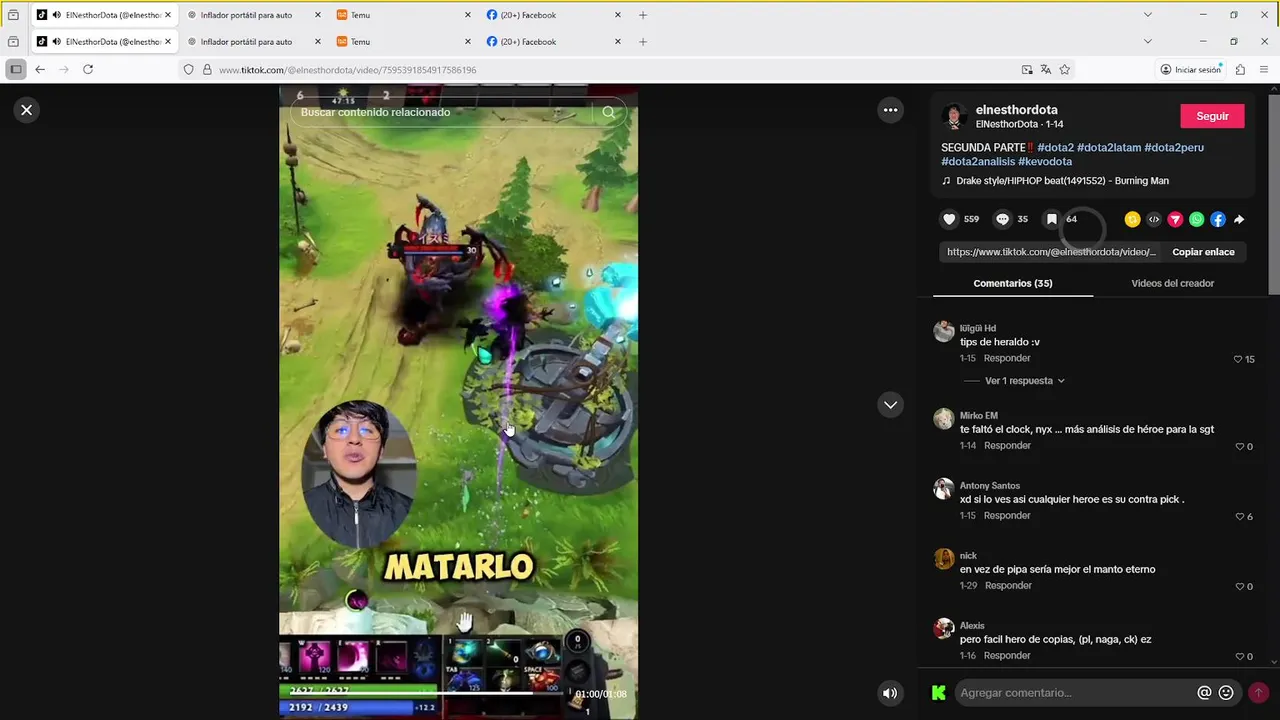The width and height of the screenshot is (1280, 720).
Task: Click the Iniciar sesión account button
Action: point(1191,70)
